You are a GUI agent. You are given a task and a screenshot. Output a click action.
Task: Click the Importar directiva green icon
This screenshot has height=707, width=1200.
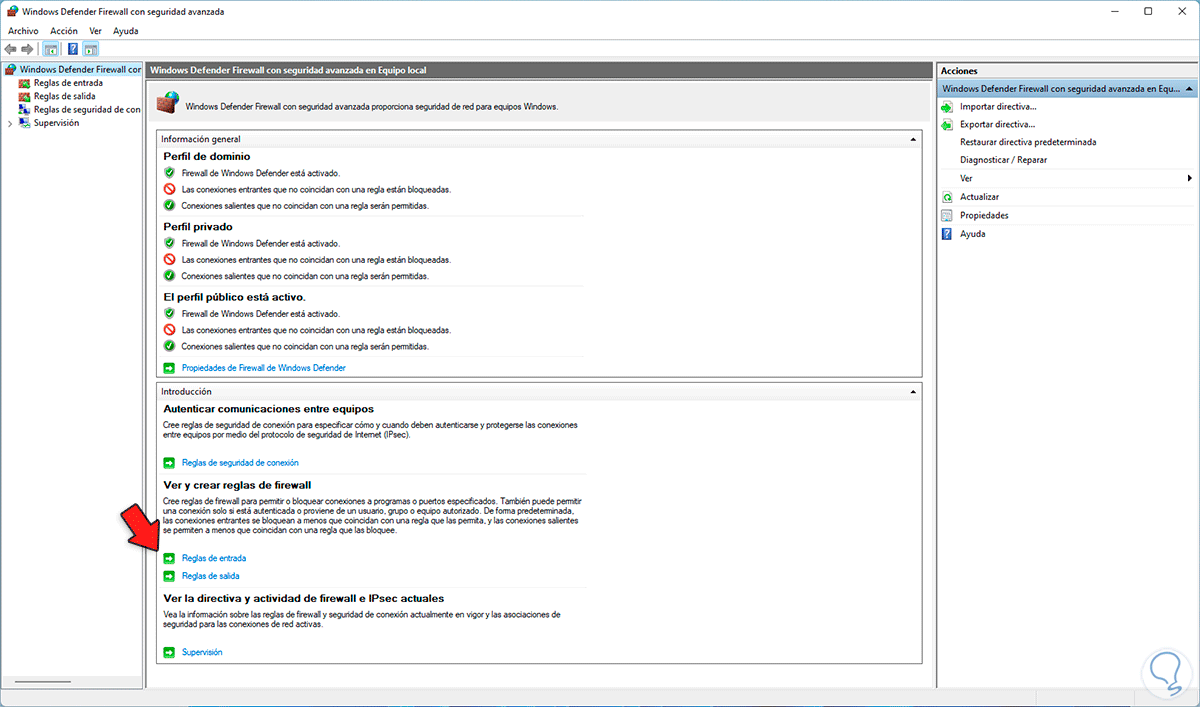click(947, 106)
